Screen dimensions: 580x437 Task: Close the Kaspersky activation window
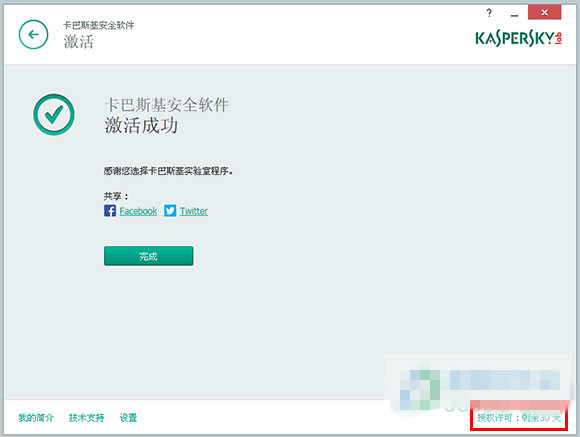tap(544, 13)
